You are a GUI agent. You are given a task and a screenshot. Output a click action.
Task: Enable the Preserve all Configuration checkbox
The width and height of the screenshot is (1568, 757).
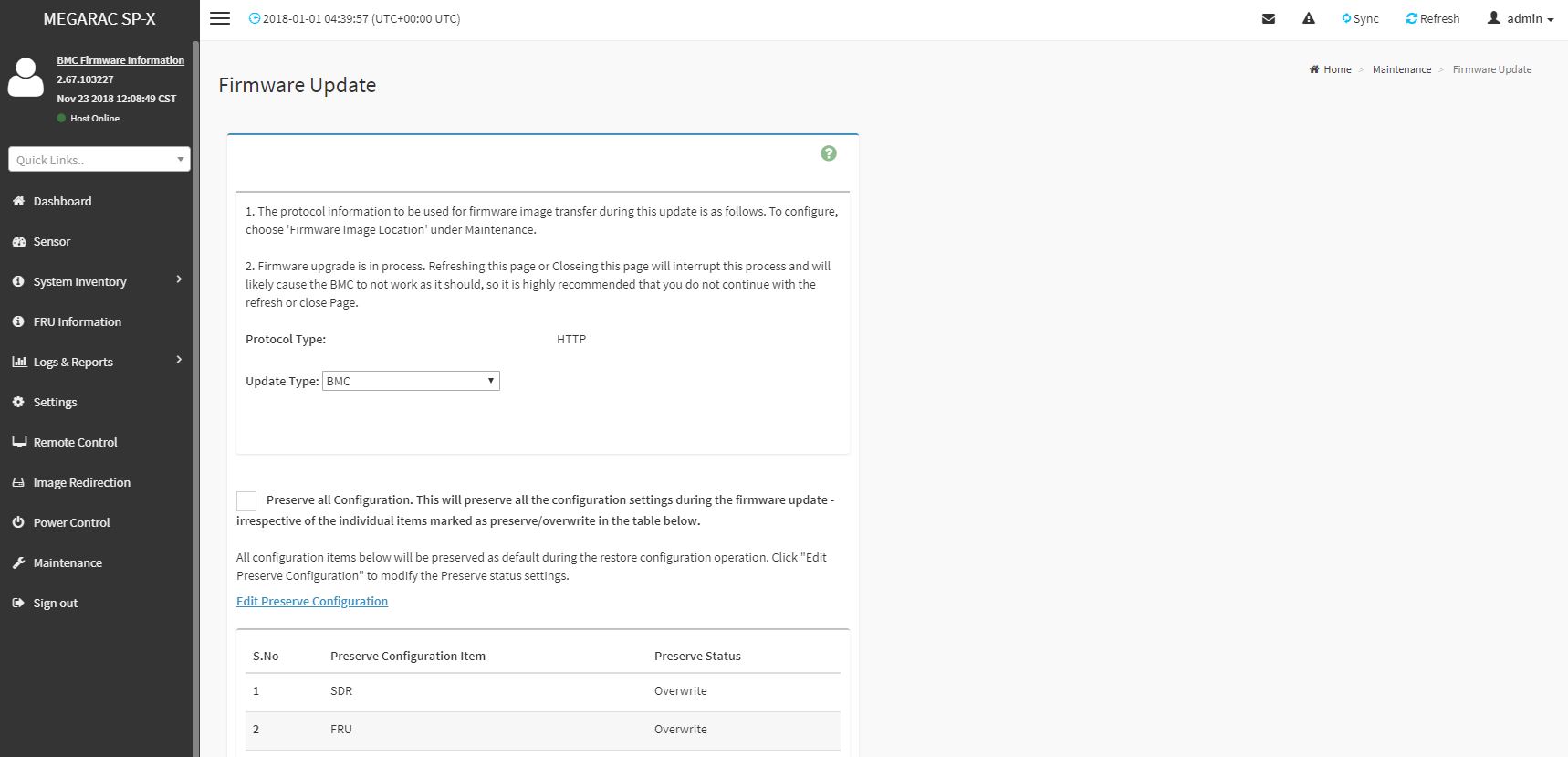click(x=246, y=500)
